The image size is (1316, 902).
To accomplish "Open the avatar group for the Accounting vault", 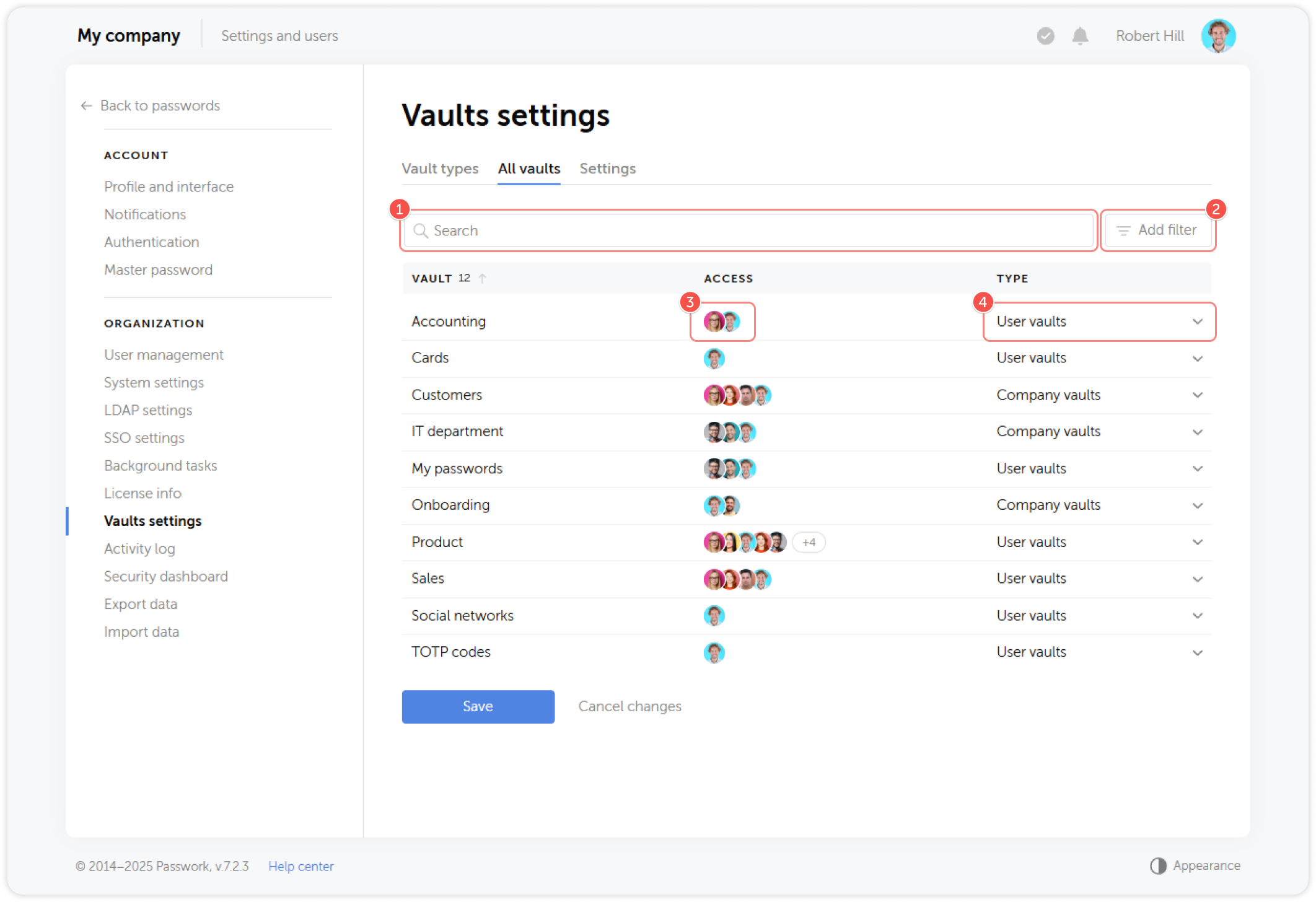I will tap(722, 322).
